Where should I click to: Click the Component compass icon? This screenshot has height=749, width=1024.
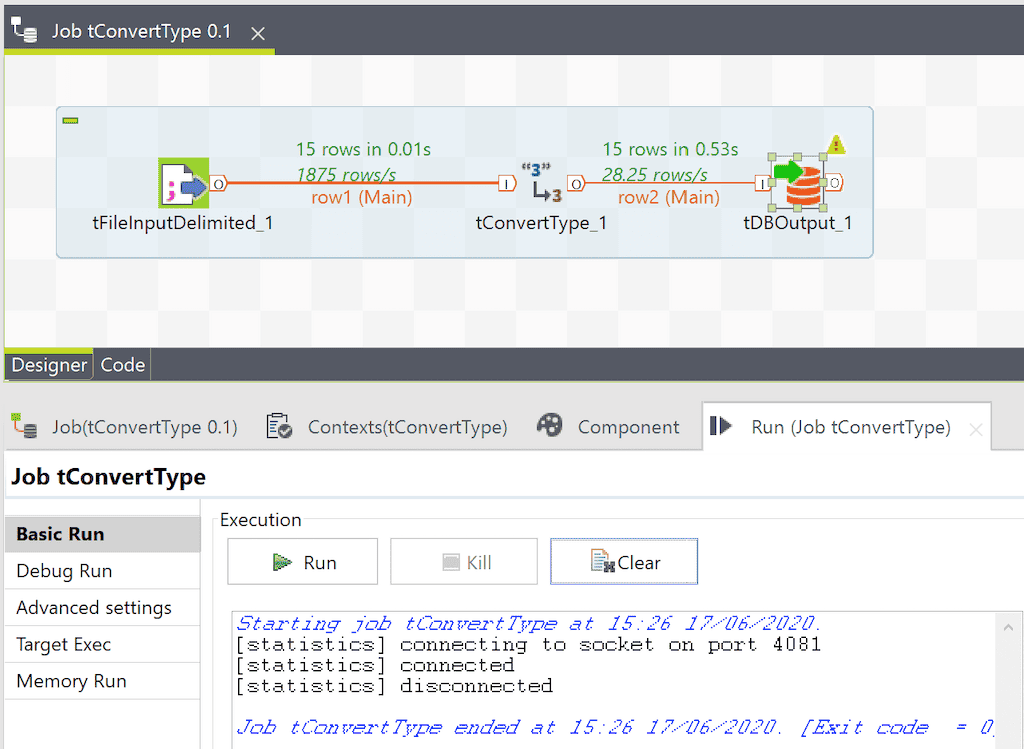(550, 425)
